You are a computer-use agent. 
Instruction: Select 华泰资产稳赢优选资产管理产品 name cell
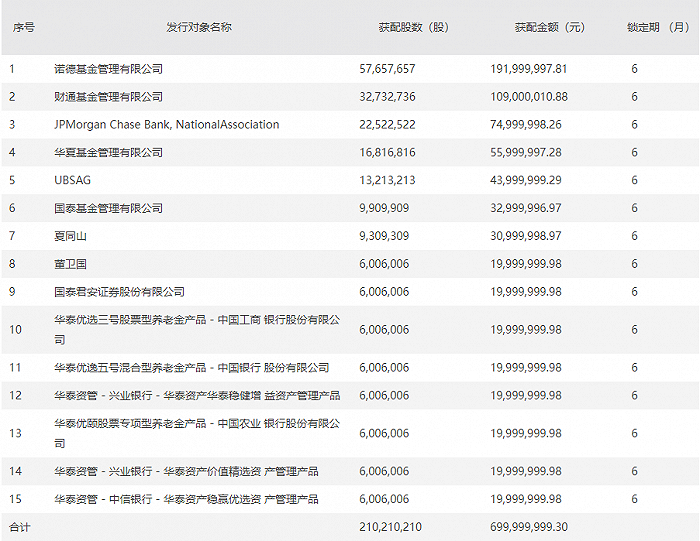186,499
